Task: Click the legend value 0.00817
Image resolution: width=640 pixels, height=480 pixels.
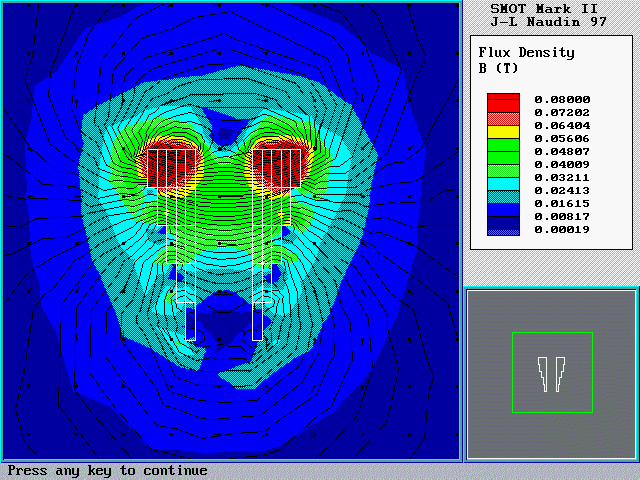Action: [562, 217]
